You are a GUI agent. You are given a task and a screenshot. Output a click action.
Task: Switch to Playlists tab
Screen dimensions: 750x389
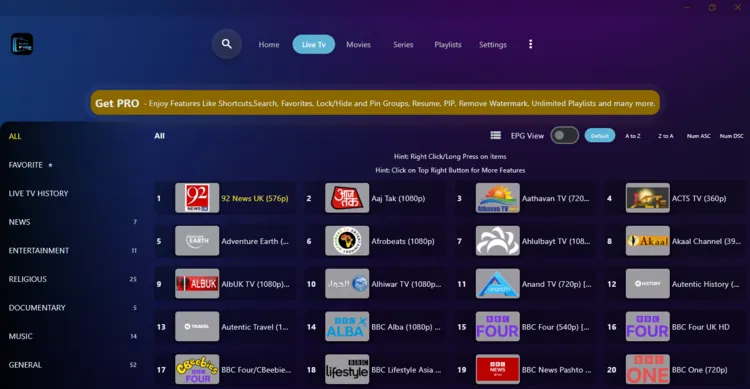pyautogui.click(x=448, y=44)
